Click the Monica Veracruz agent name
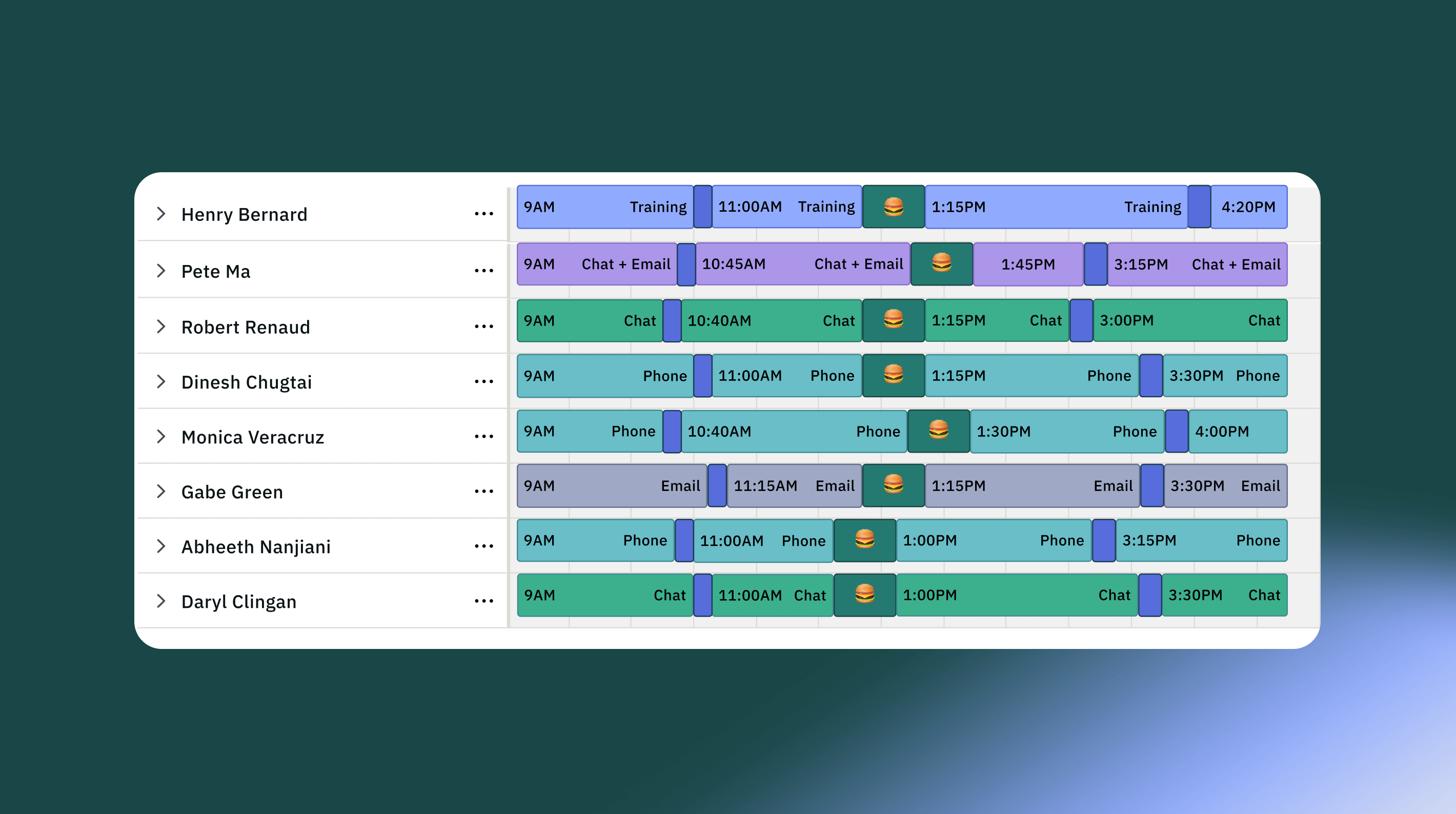Image resolution: width=1456 pixels, height=814 pixels. coord(253,437)
